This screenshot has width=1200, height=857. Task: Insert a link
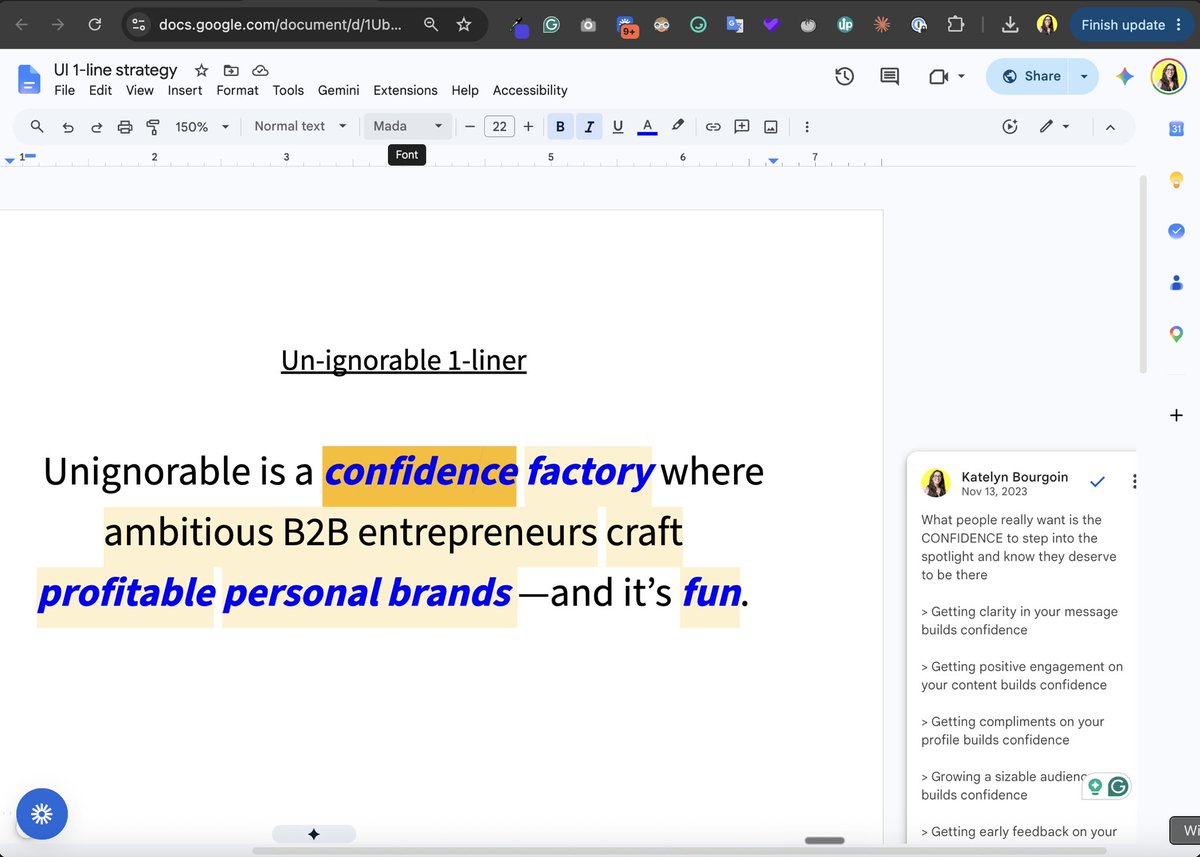(713, 127)
